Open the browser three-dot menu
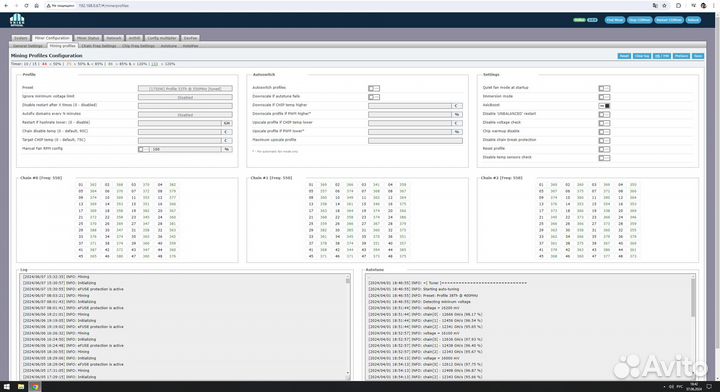The height and width of the screenshot is (392, 720). [x=713, y=6]
